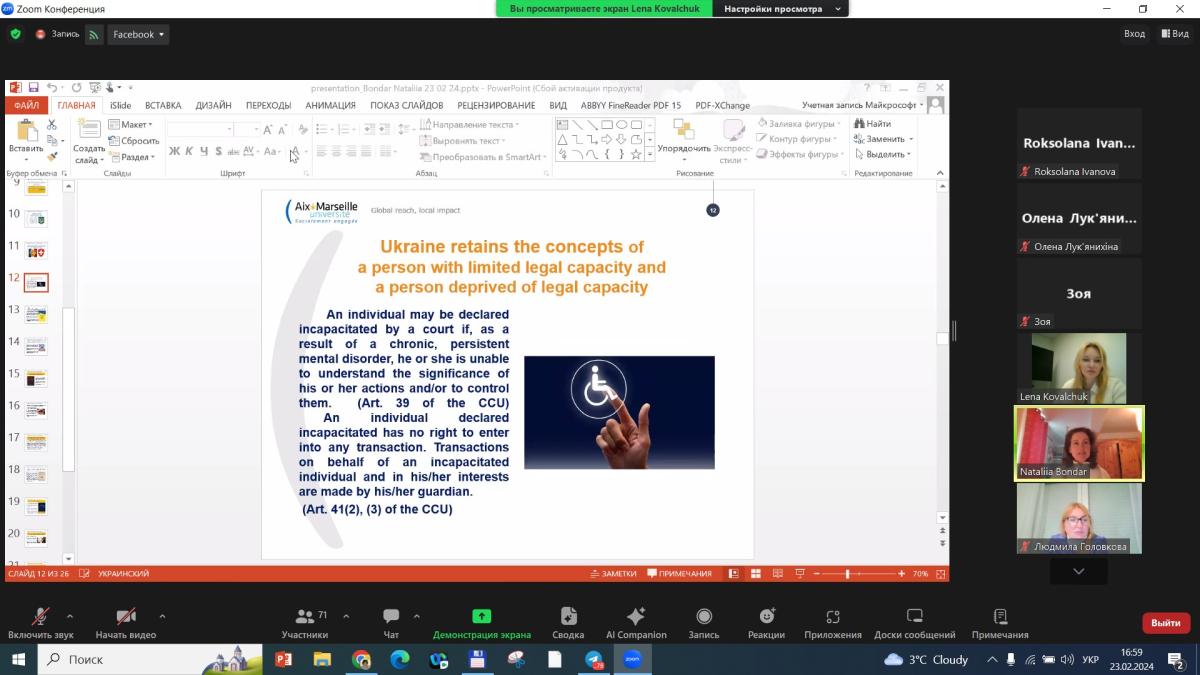Open the АНИМАЦИЯ ribbon tab
1200x675 pixels.
(x=330, y=105)
